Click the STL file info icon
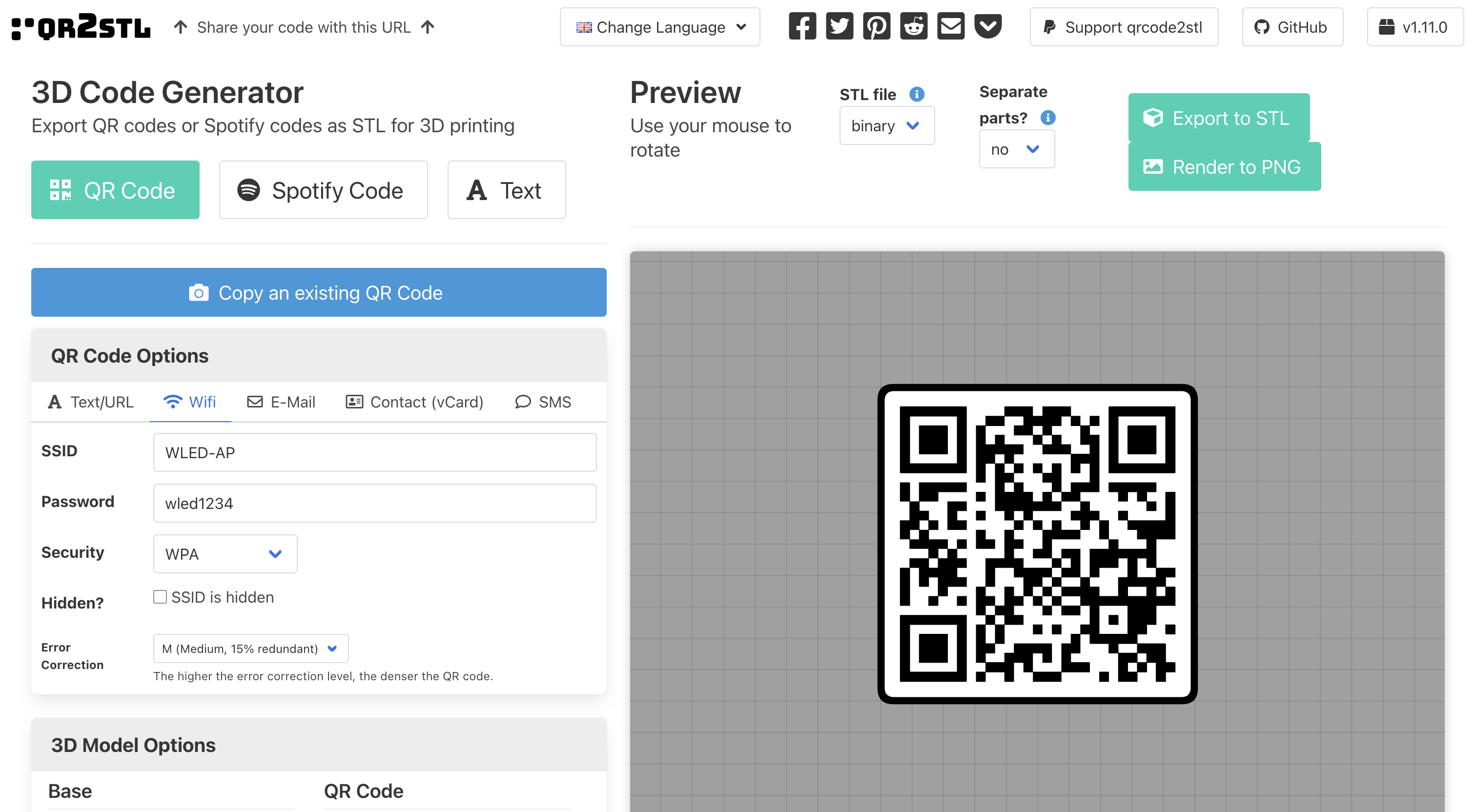The width and height of the screenshot is (1476, 812). point(917,94)
